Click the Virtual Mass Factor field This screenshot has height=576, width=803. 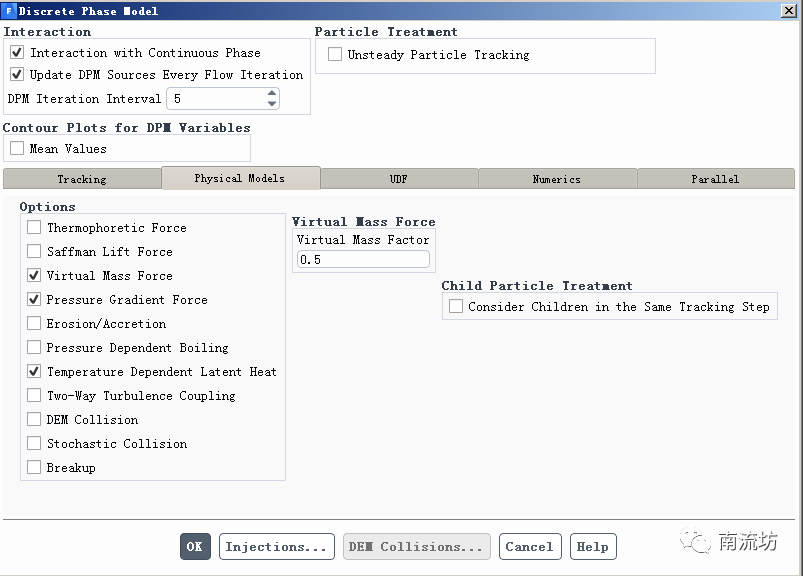[363, 260]
